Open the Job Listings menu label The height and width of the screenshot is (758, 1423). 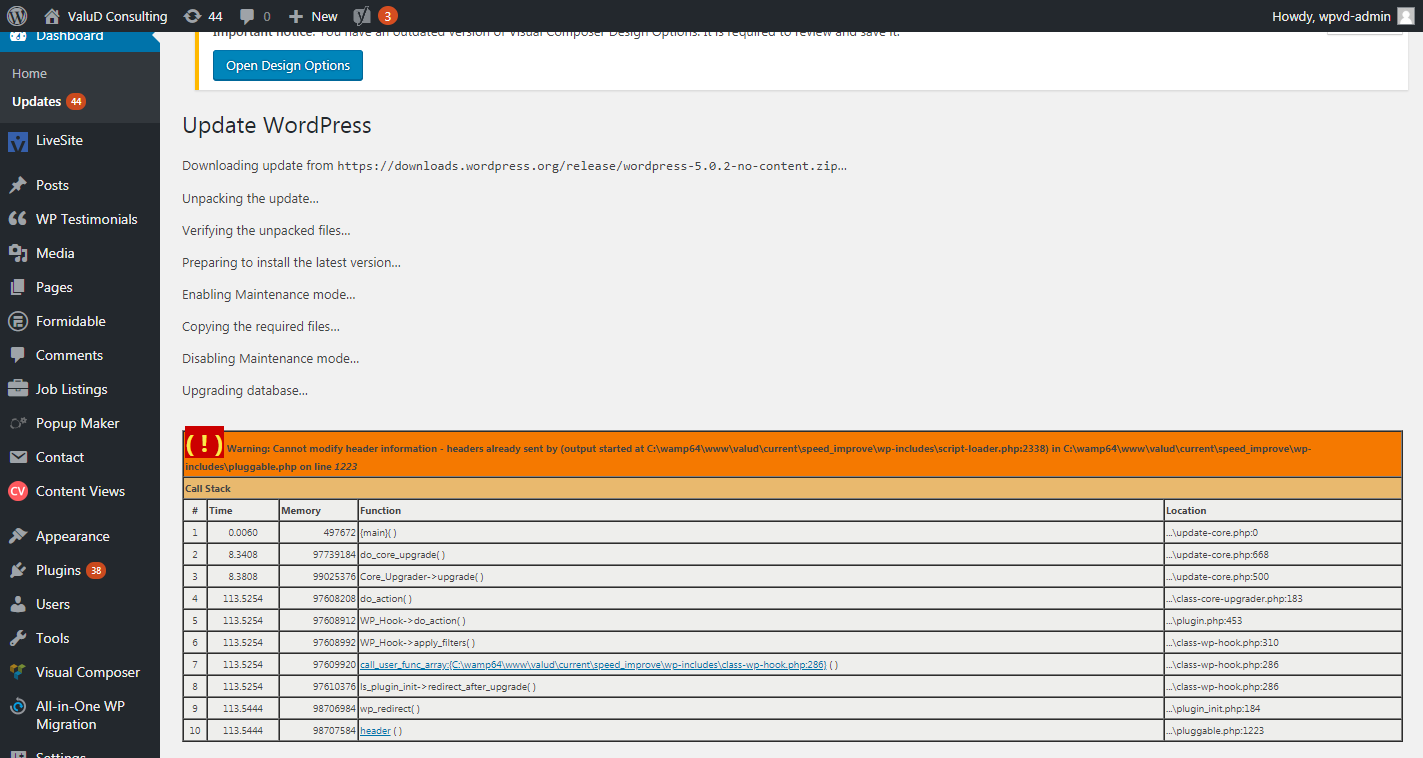click(x=72, y=389)
